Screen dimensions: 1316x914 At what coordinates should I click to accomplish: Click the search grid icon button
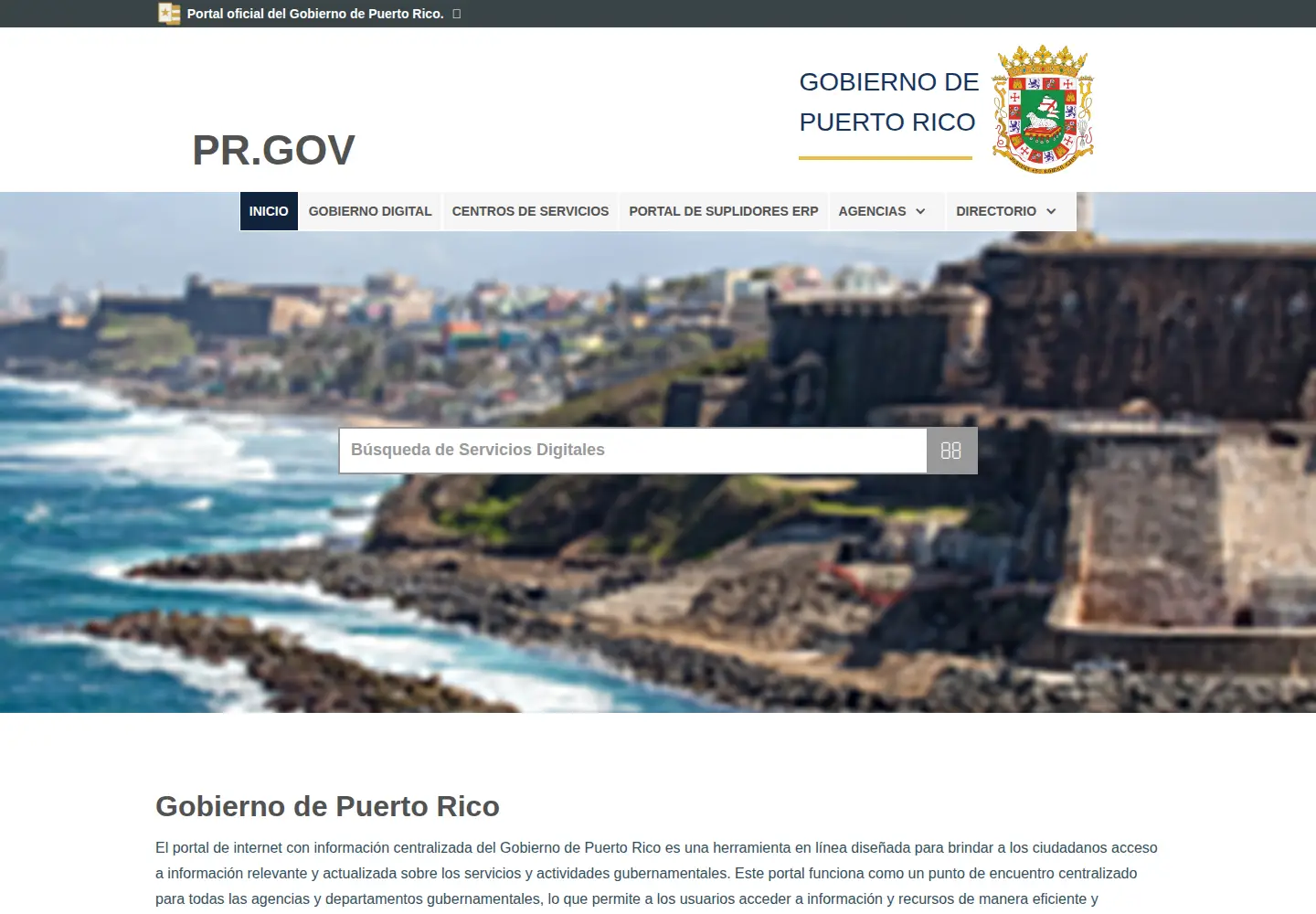(951, 451)
